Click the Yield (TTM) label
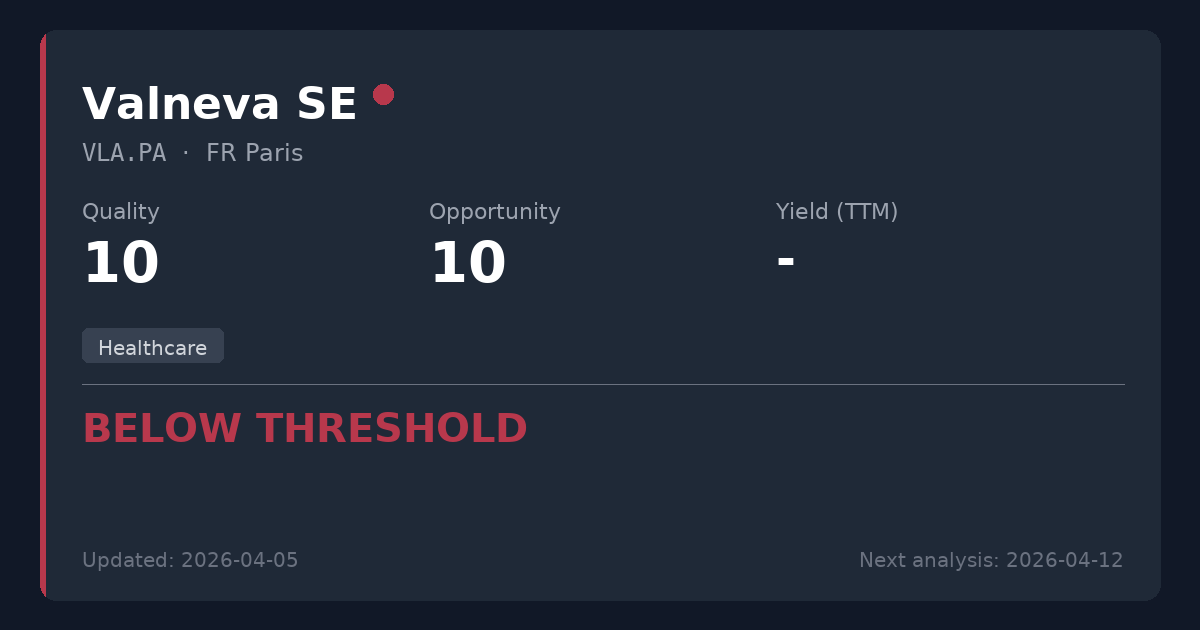Screen dimensions: 1200x630 (836, 212)
